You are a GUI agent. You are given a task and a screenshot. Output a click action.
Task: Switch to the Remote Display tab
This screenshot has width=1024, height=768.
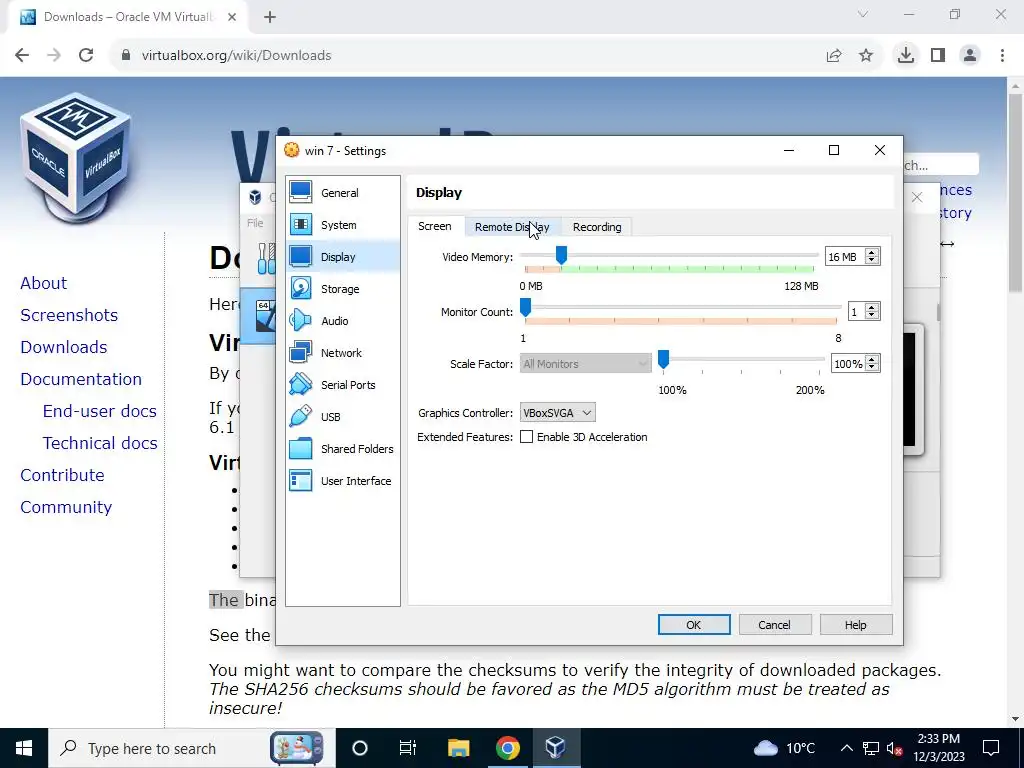512,227
